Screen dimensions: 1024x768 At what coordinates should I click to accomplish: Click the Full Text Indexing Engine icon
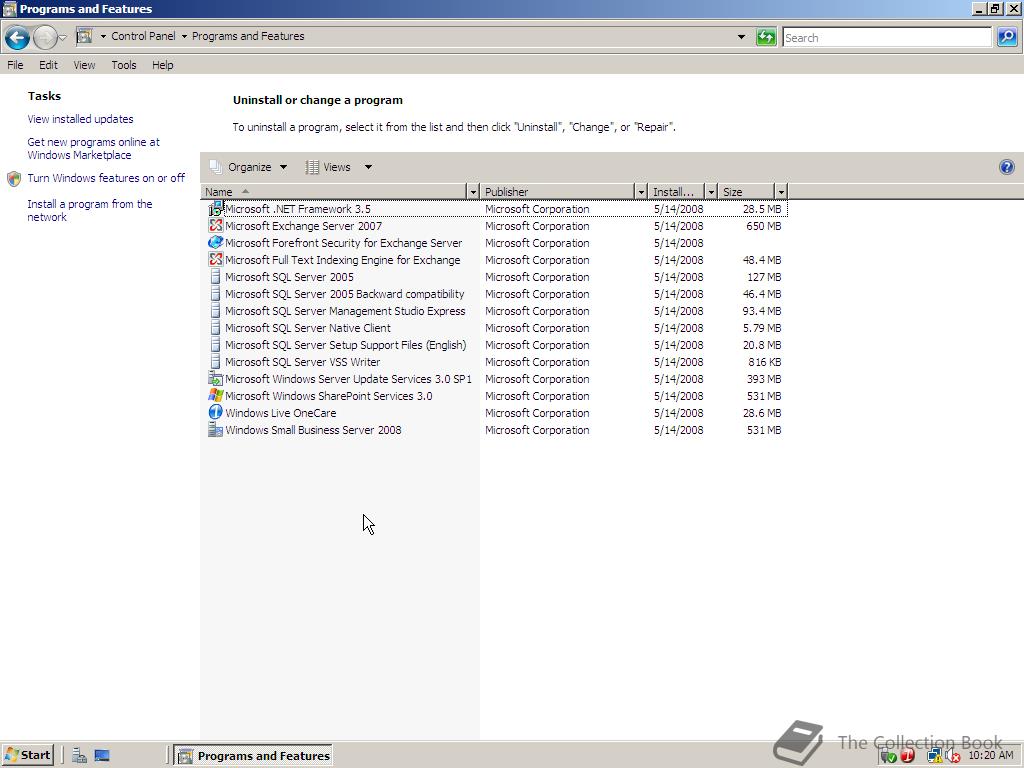pyautogui.click(x=216, y=260)
